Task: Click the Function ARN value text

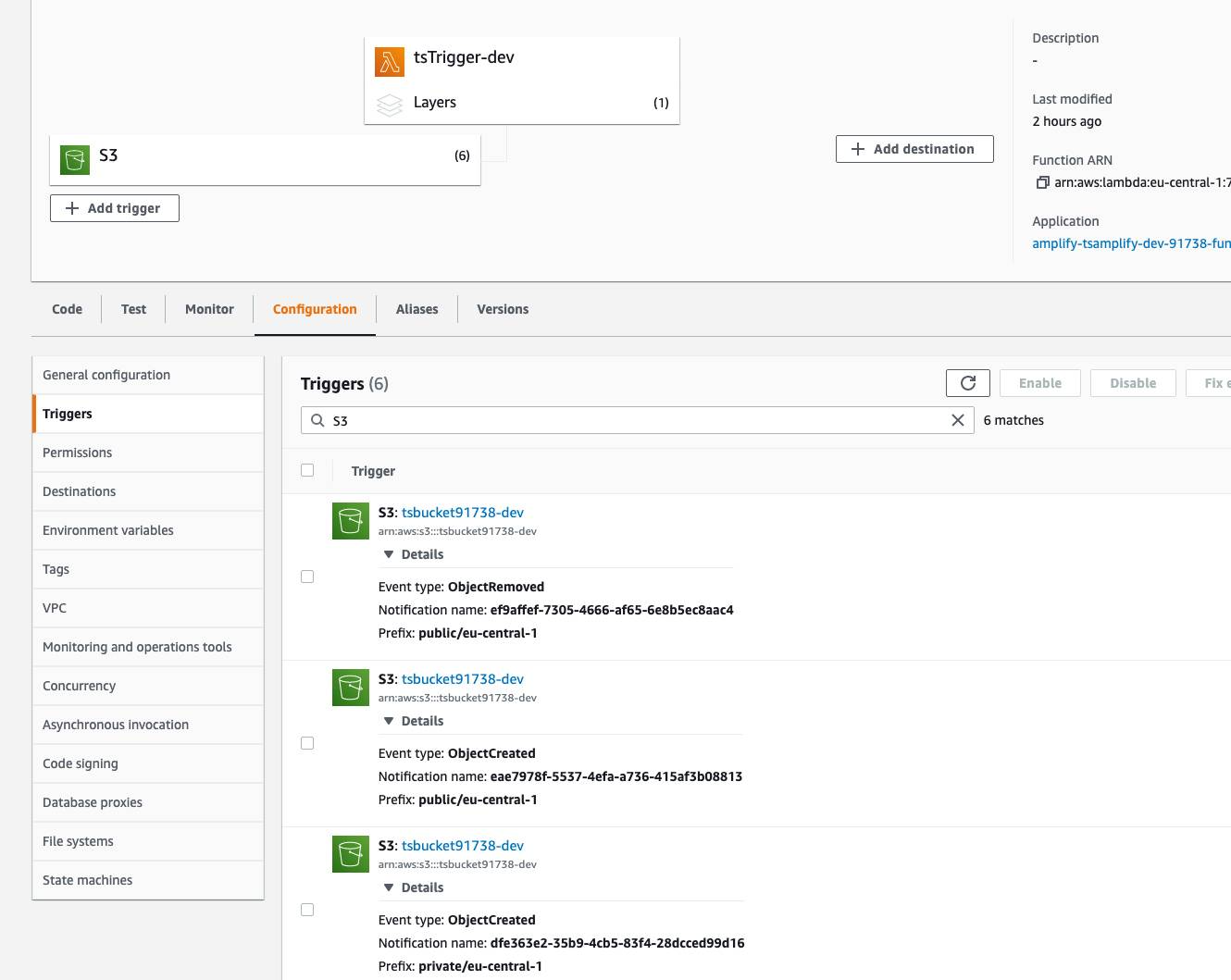Action: 1143,182
